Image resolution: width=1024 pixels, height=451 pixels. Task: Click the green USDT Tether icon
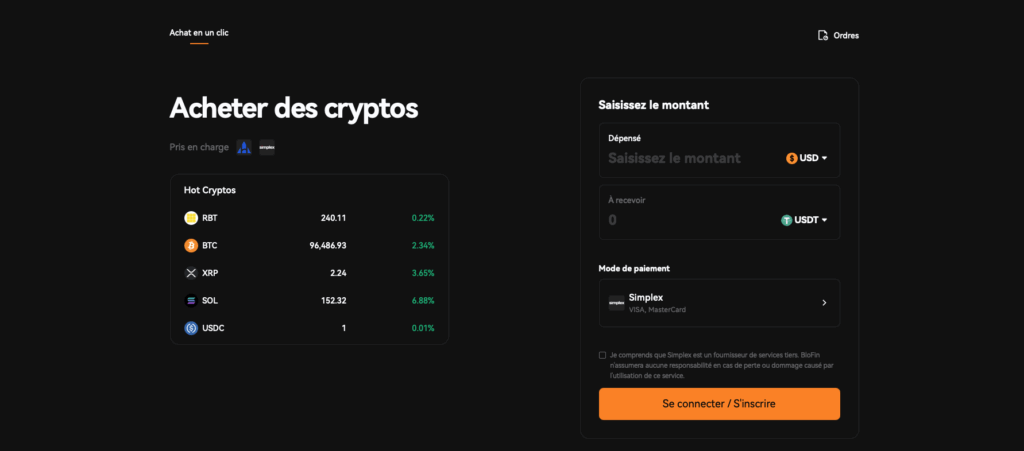coord(786,221)
